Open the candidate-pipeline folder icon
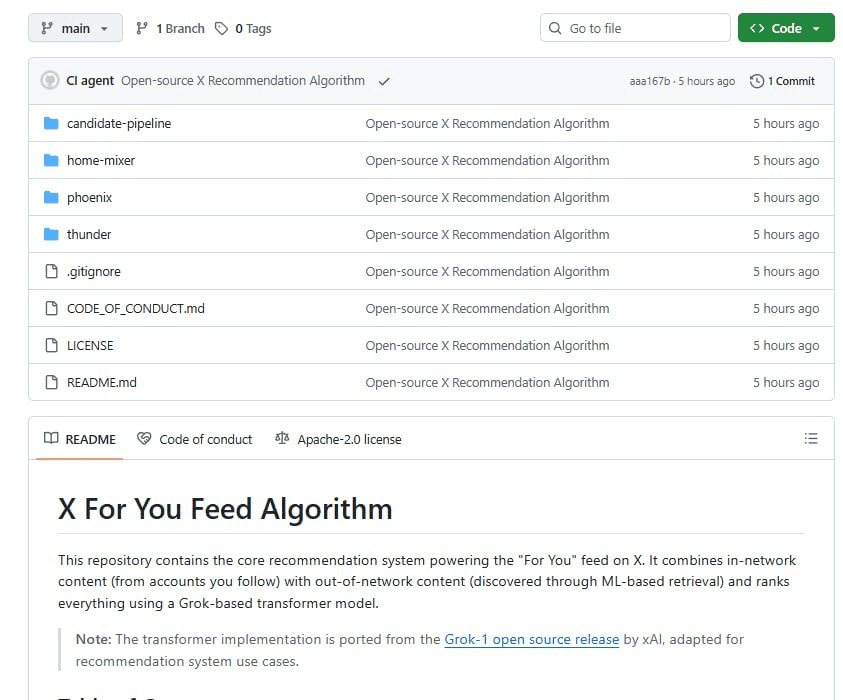843x700 pixels. coord(52,123)
